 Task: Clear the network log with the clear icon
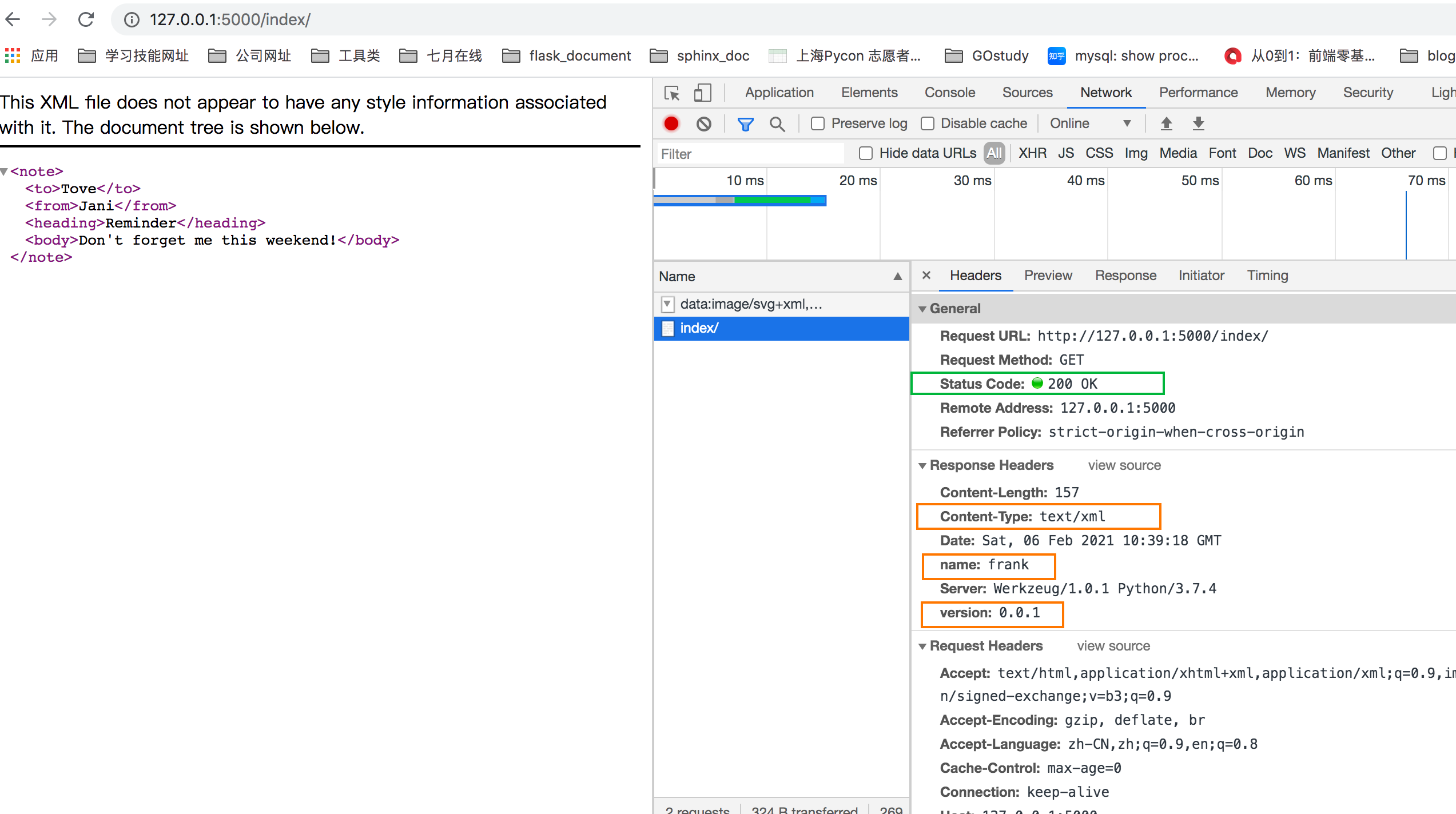(x=704, y=123)
